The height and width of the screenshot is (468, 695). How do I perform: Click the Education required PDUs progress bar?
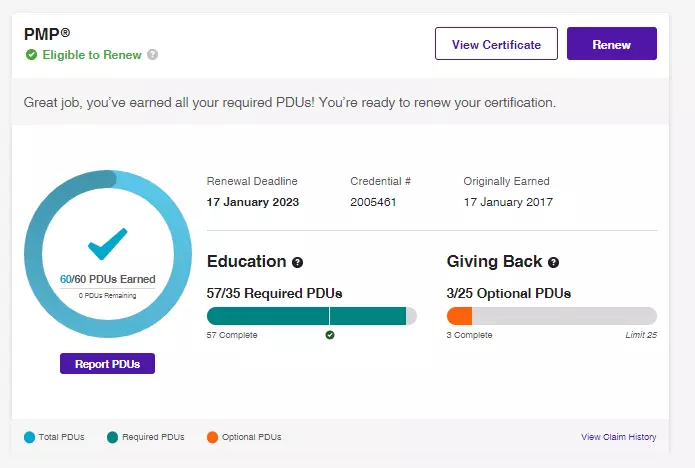tap(311, 316)
